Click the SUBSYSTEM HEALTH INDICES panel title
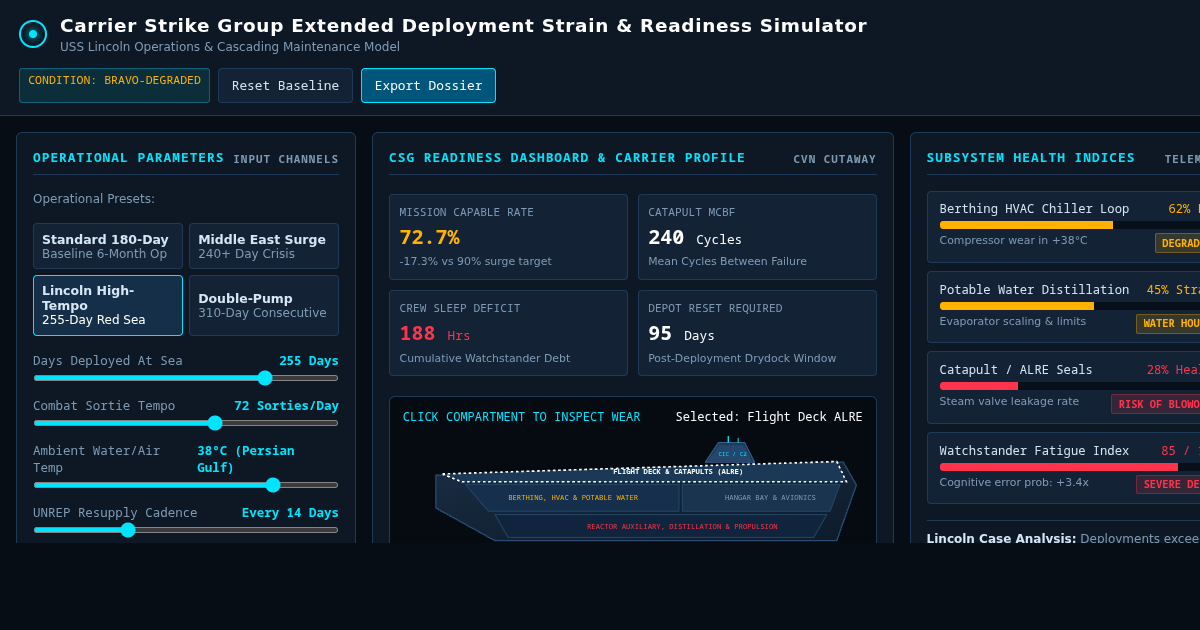Screen dimensions: 1200x630 click(1031, 158)
